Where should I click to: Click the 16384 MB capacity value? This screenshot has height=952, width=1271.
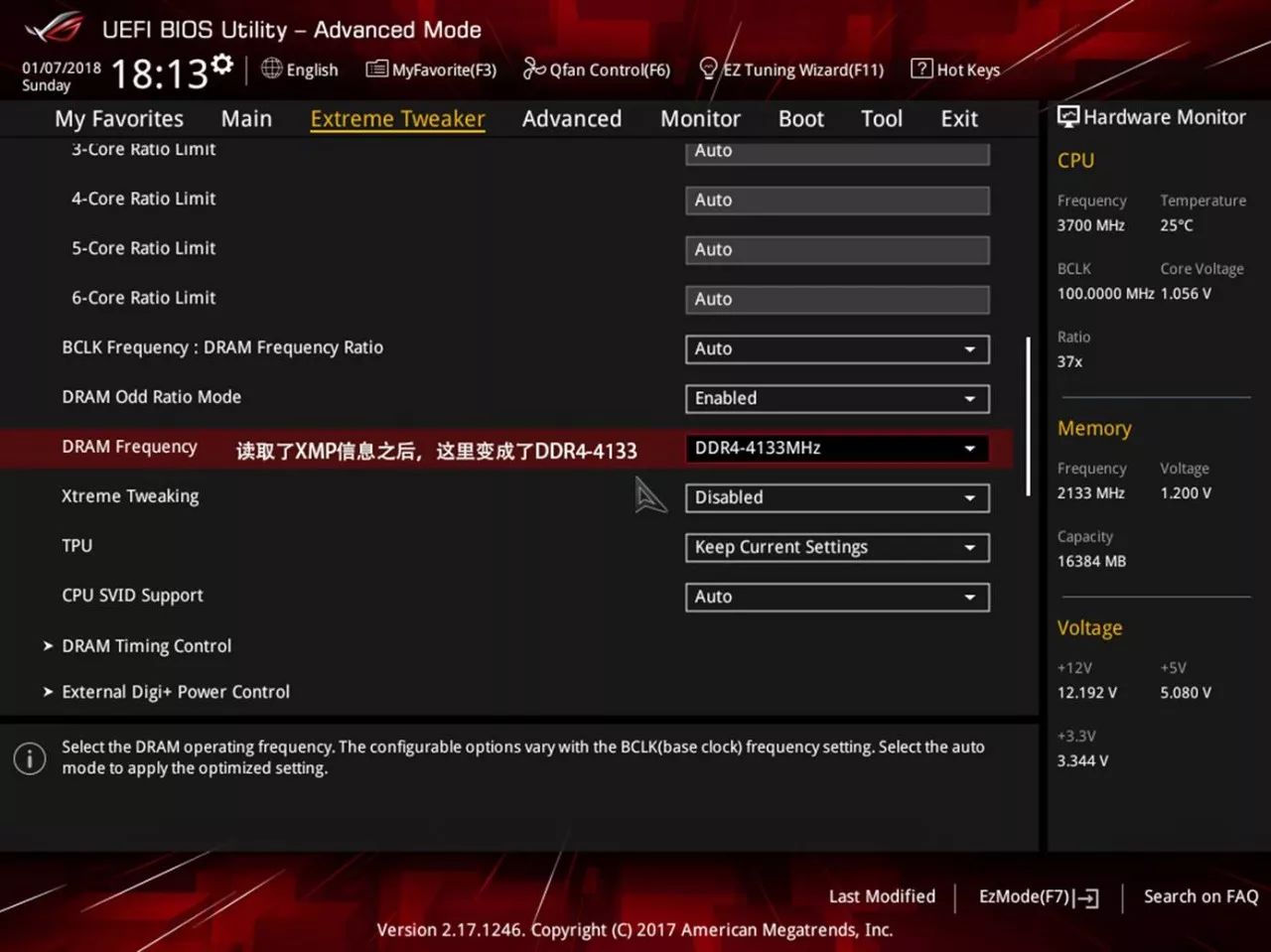pyautogui.click(x=1091, y=562)
